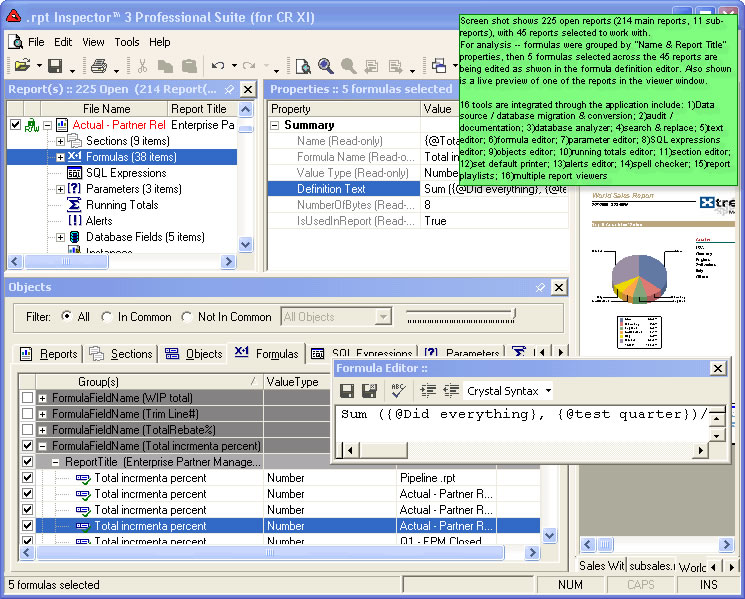Click the blue magnifier search icon
745x599 pixels.
point(325,66)
